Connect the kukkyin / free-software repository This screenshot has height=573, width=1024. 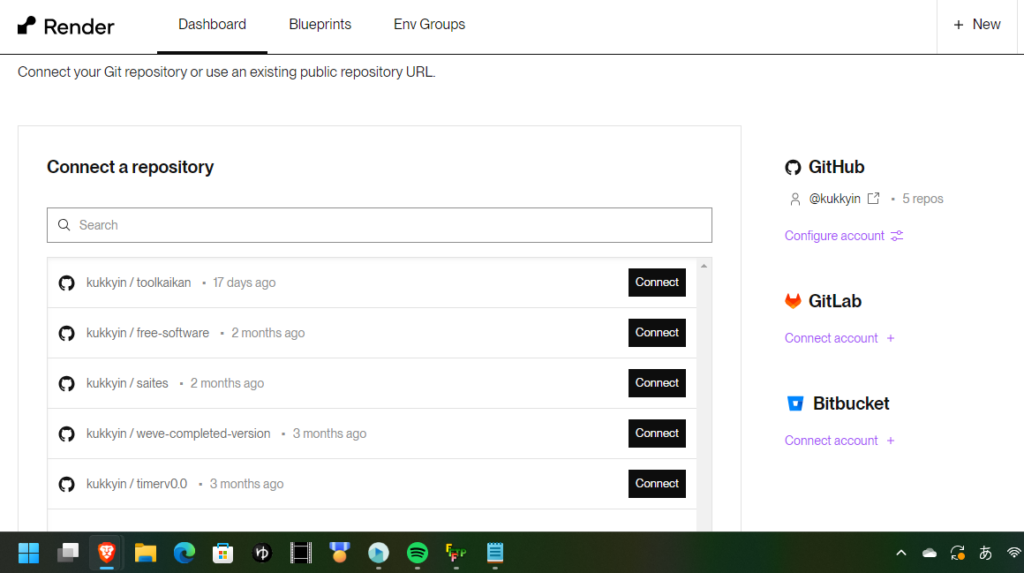[657, 333]
